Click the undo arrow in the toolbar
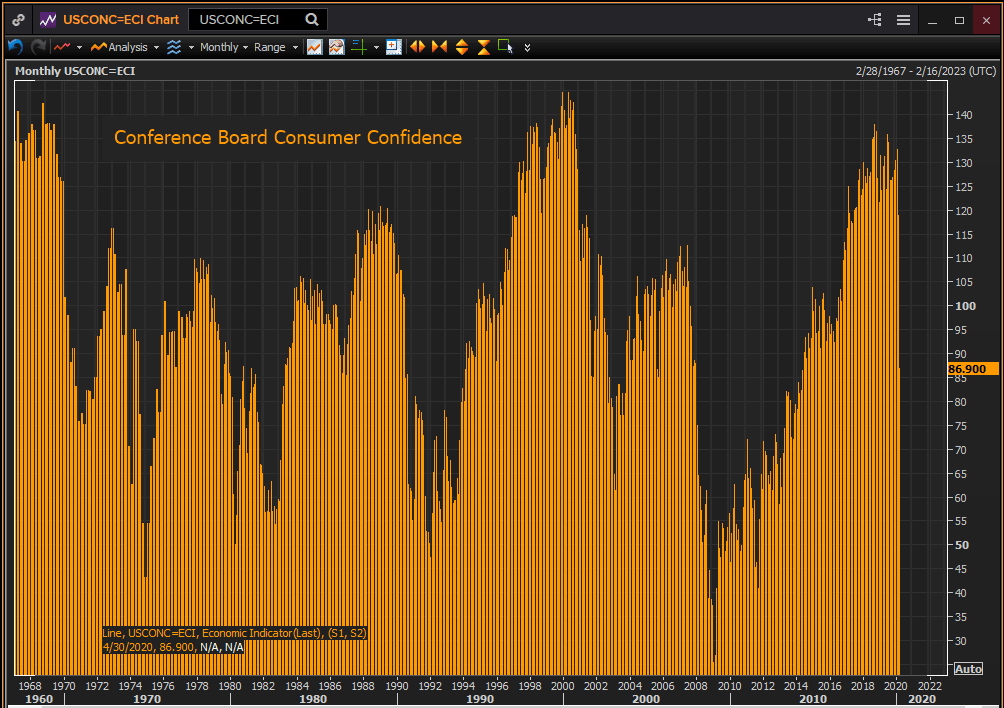Screen dimensions: 1004x708 pos(15,47)
